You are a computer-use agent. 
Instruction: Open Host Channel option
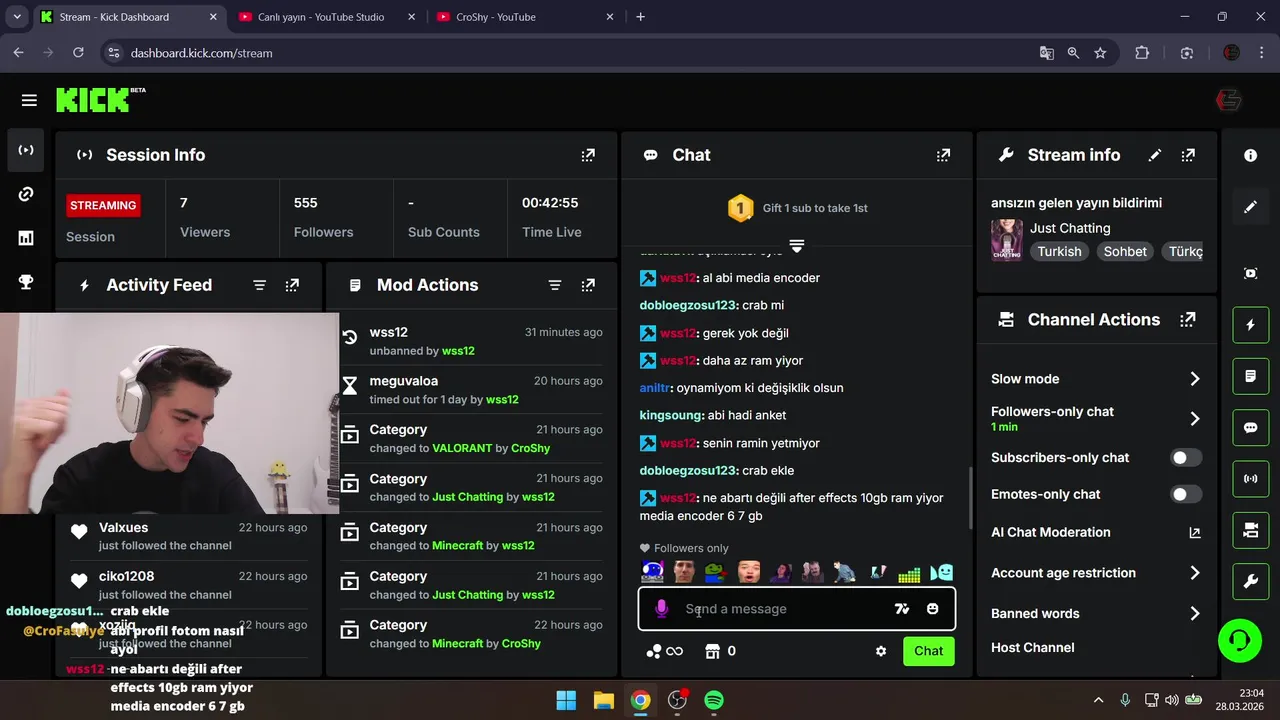tap(1033, 648)
